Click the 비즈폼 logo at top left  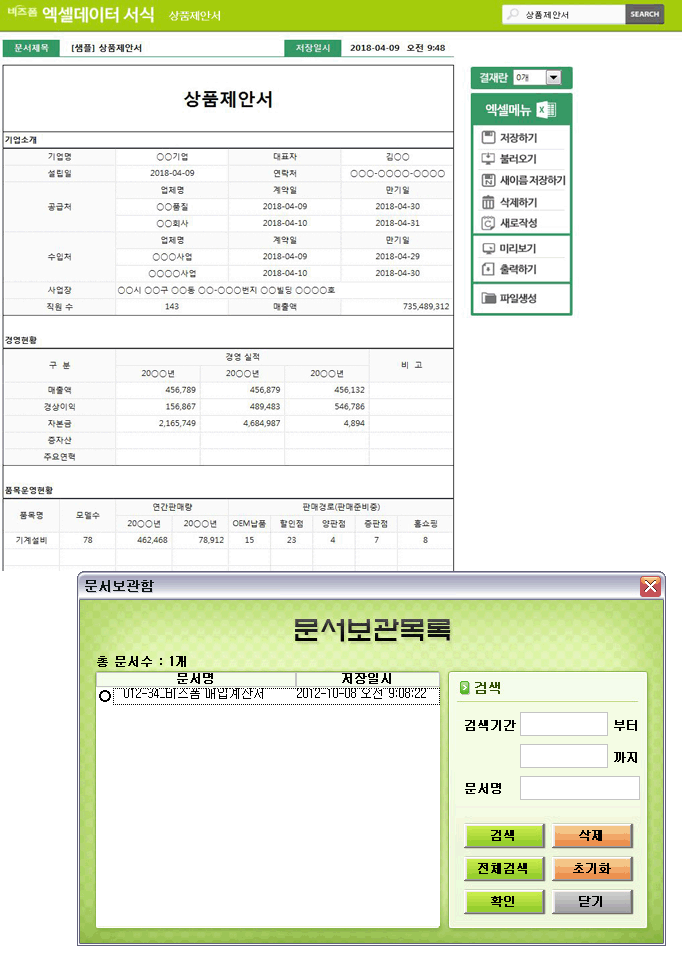23,12
